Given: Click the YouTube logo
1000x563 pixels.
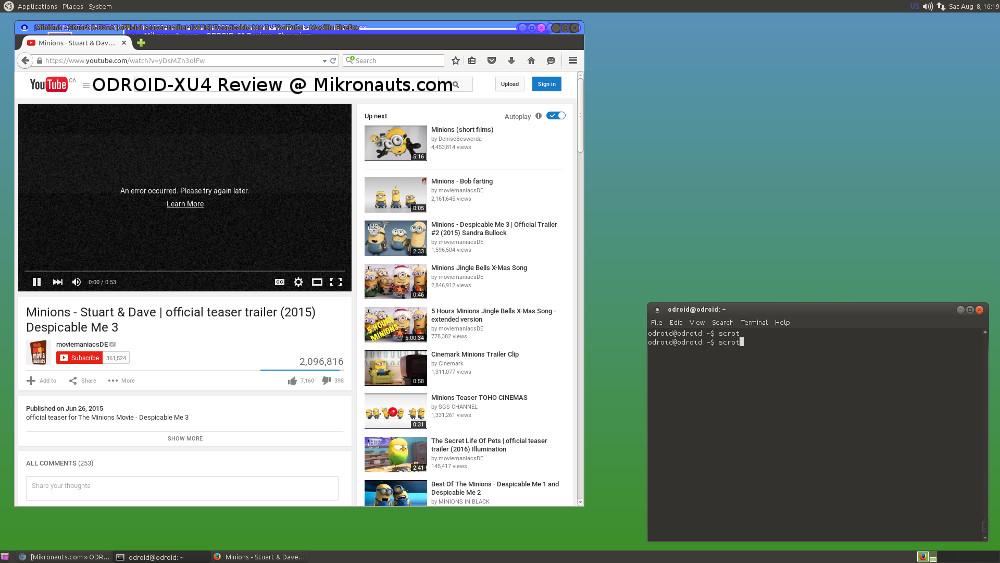Looking at the screenshot, I should coord(48,84).
